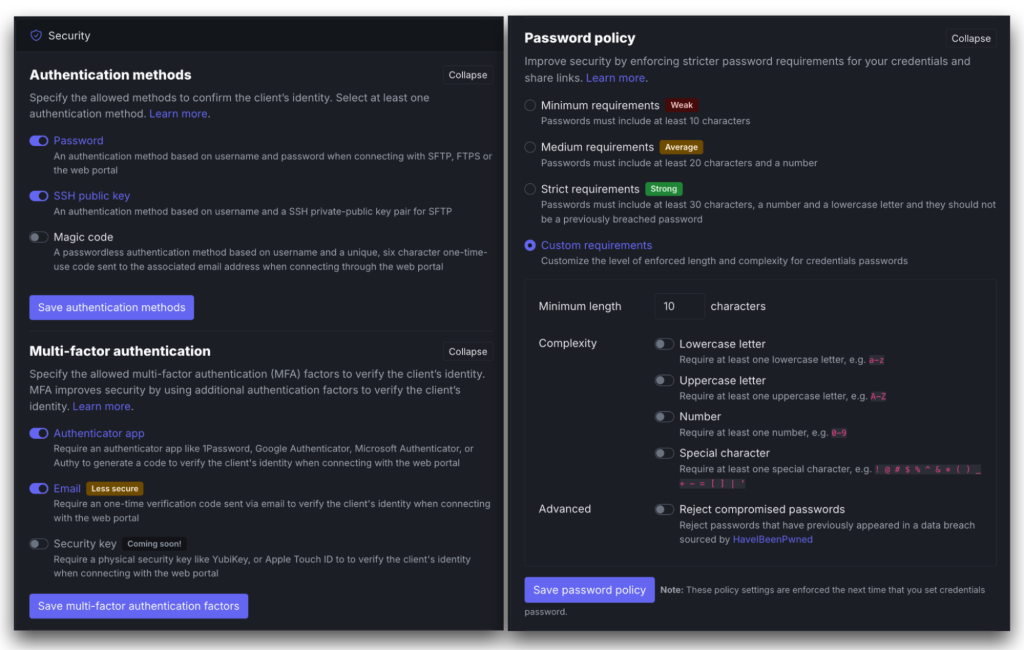Select Custom requirements radio option
The image size is (1024, 650).
pos(530,245)
